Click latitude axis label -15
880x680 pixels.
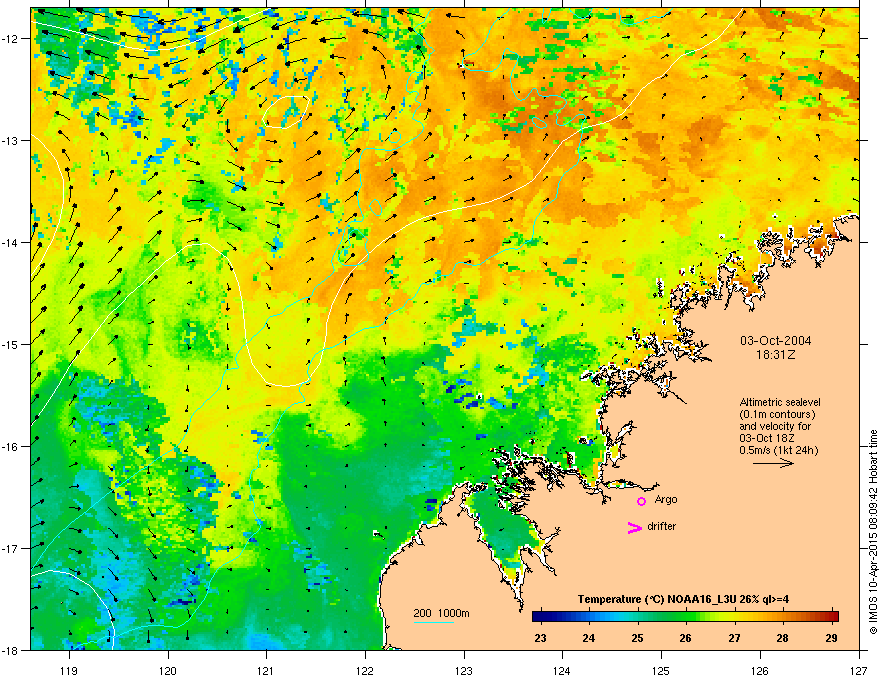(10, 344)
